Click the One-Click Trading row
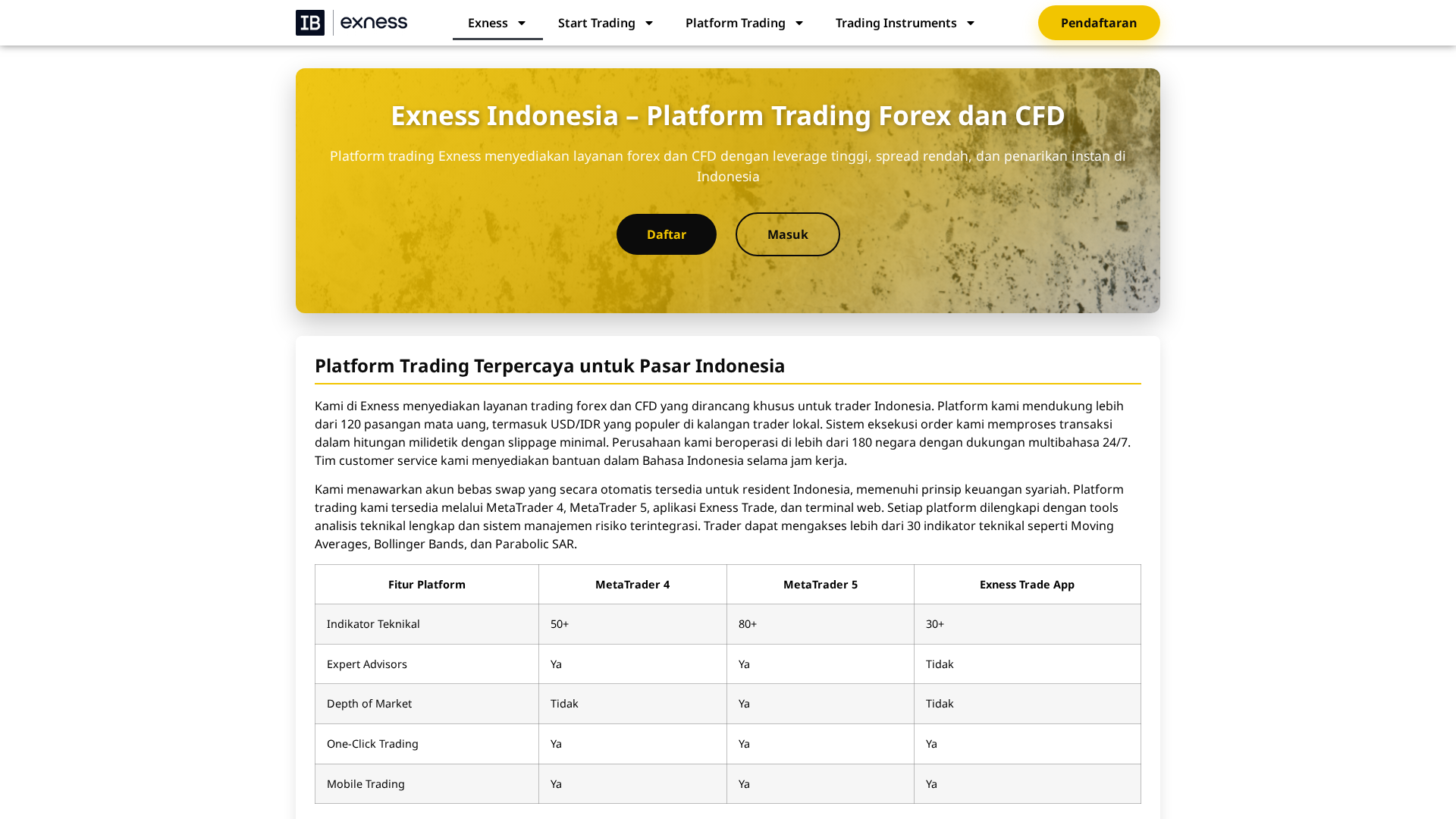The width and height of the screenshot is (1456, 819). point(372,743)
